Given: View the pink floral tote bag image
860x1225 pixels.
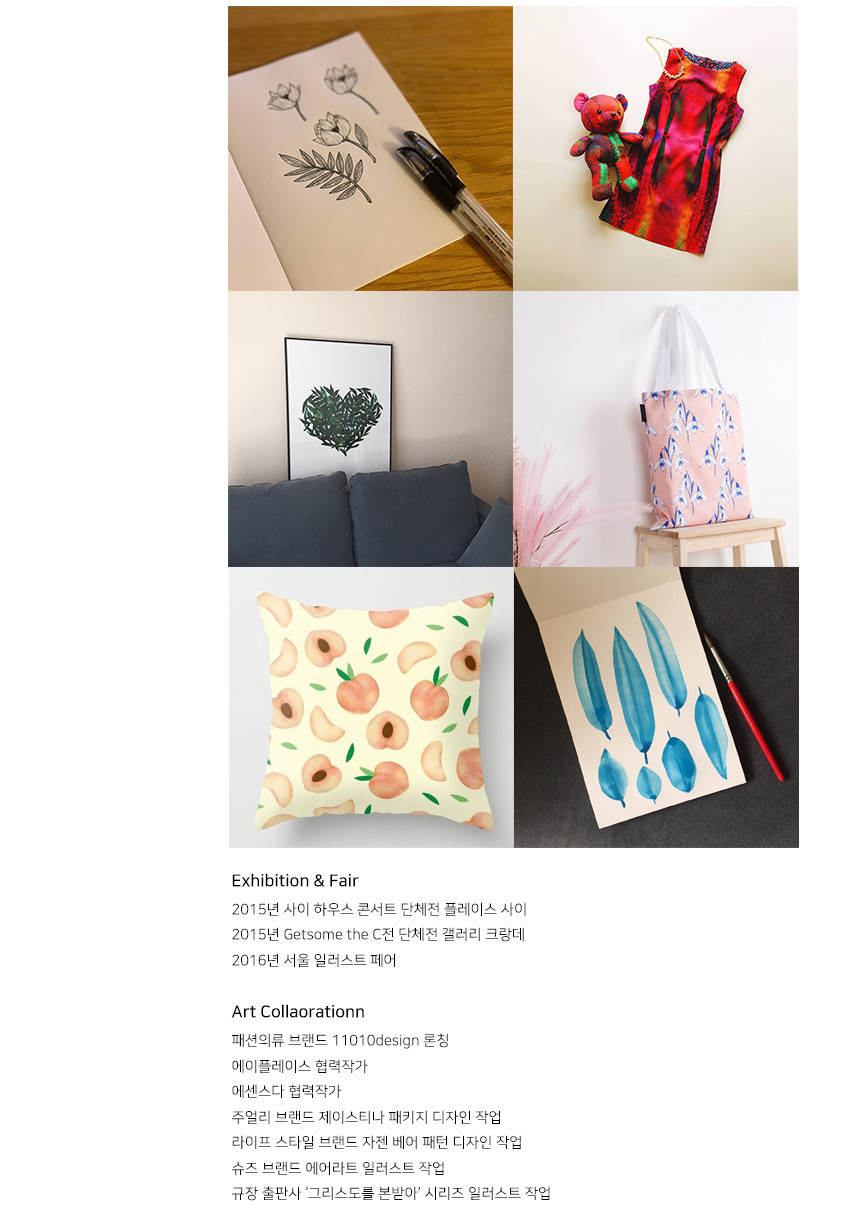Looking at the screenshot, I should 656,429.
